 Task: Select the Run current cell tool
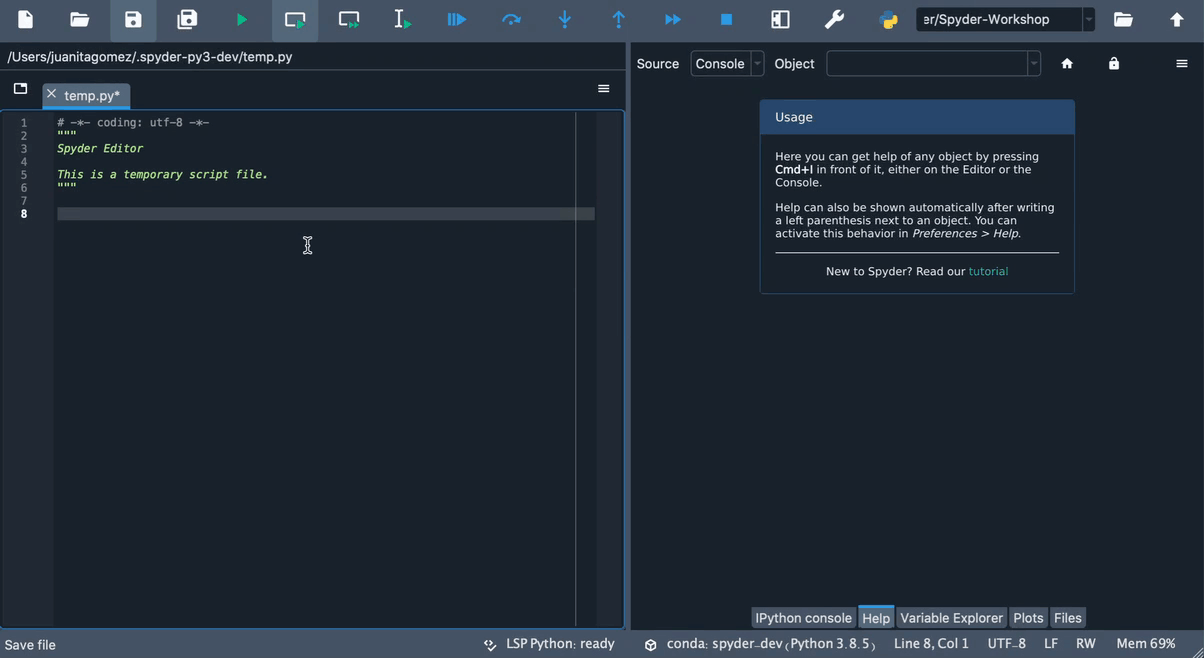[x=295, y=18]
